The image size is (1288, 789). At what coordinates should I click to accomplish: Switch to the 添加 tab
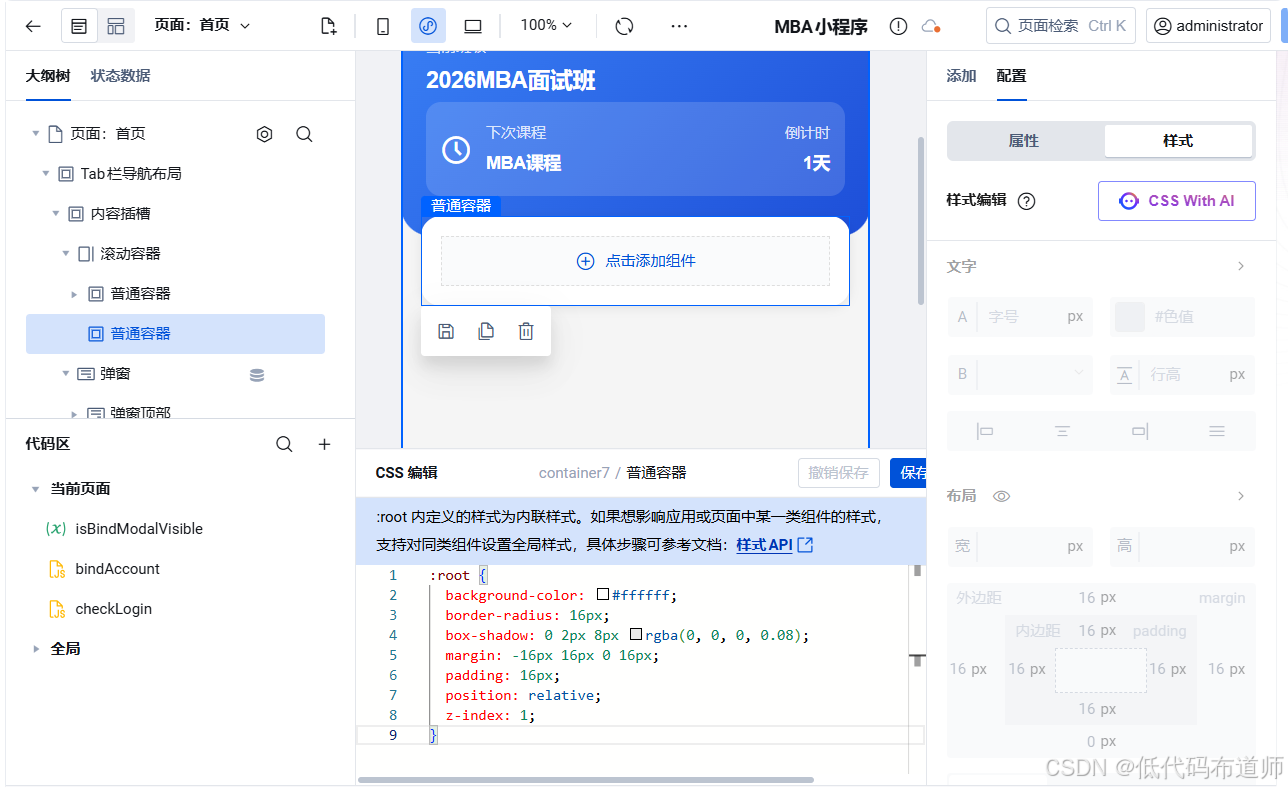pyautogui.click(x=961, y=76)
